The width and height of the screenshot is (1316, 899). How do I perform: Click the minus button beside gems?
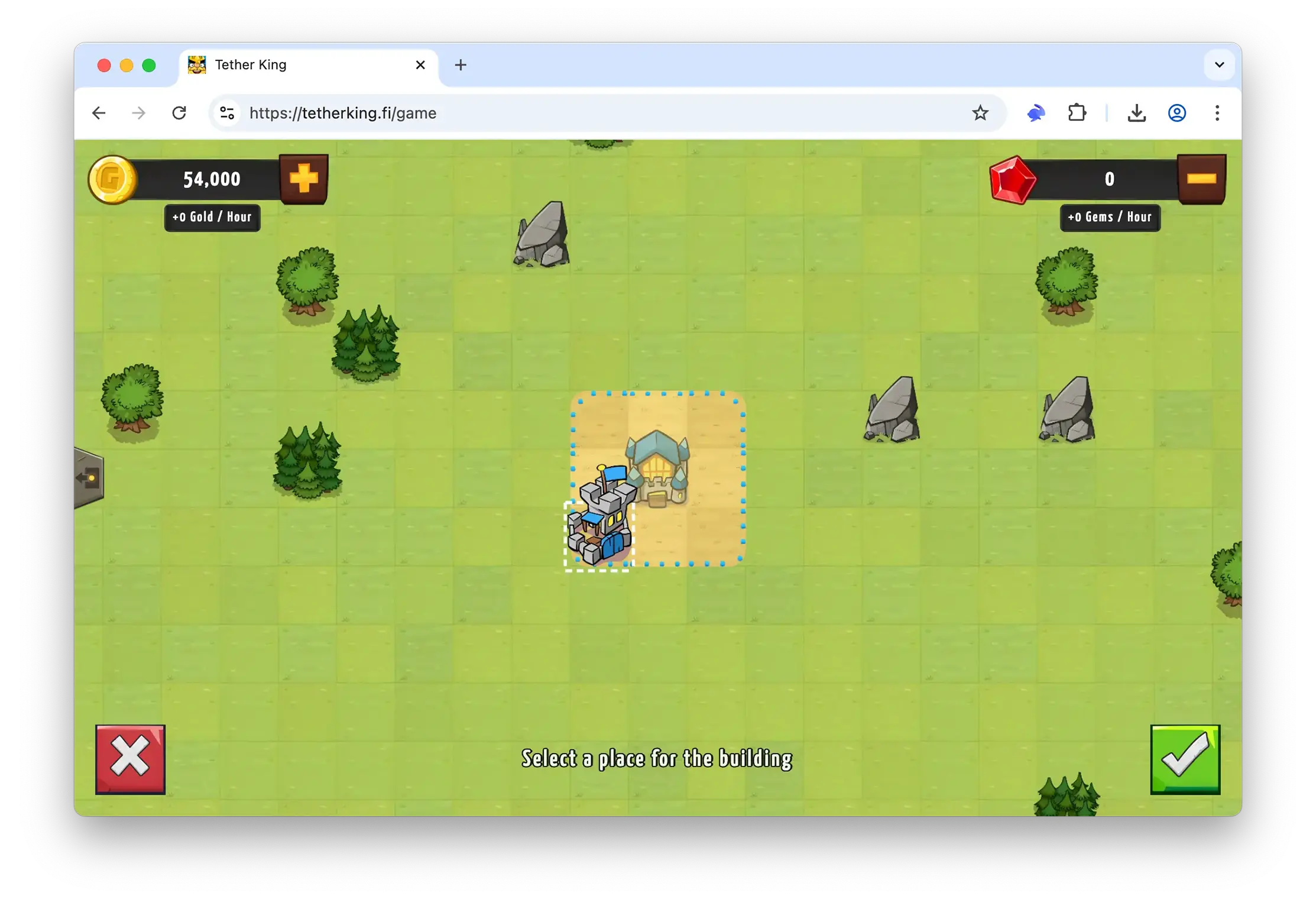tap(1201, 179)
